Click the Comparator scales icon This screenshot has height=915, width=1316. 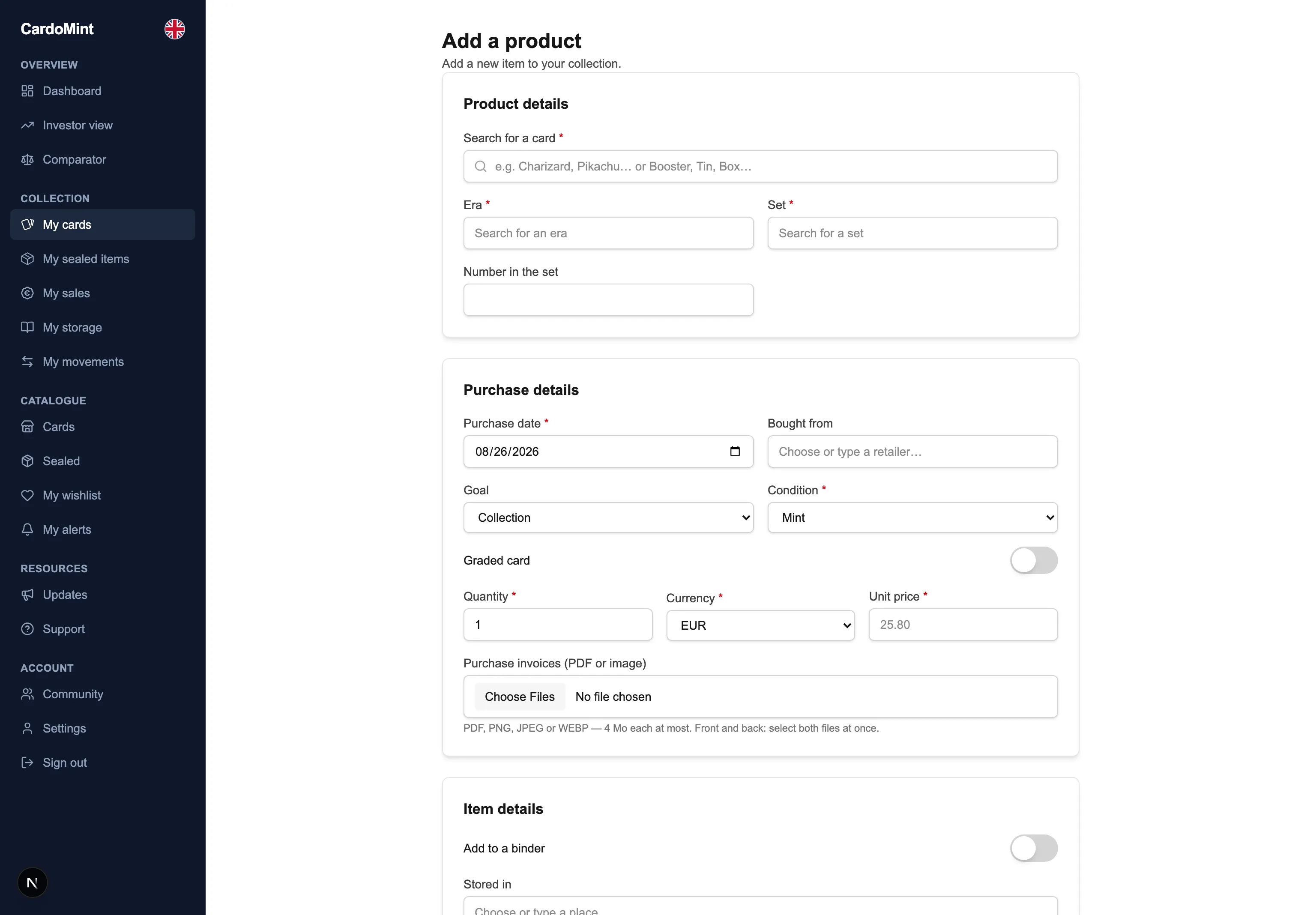[x=27, y=160]
